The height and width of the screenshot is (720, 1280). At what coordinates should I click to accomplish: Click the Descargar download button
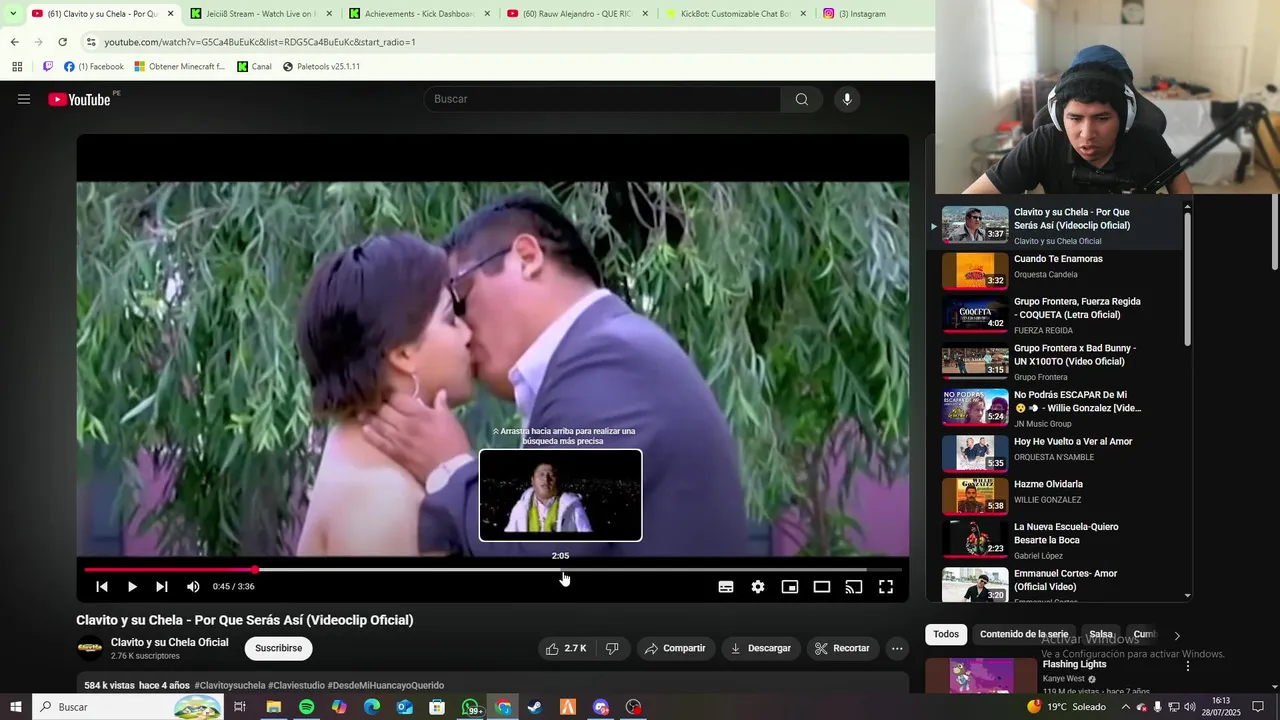pos(760,648)
